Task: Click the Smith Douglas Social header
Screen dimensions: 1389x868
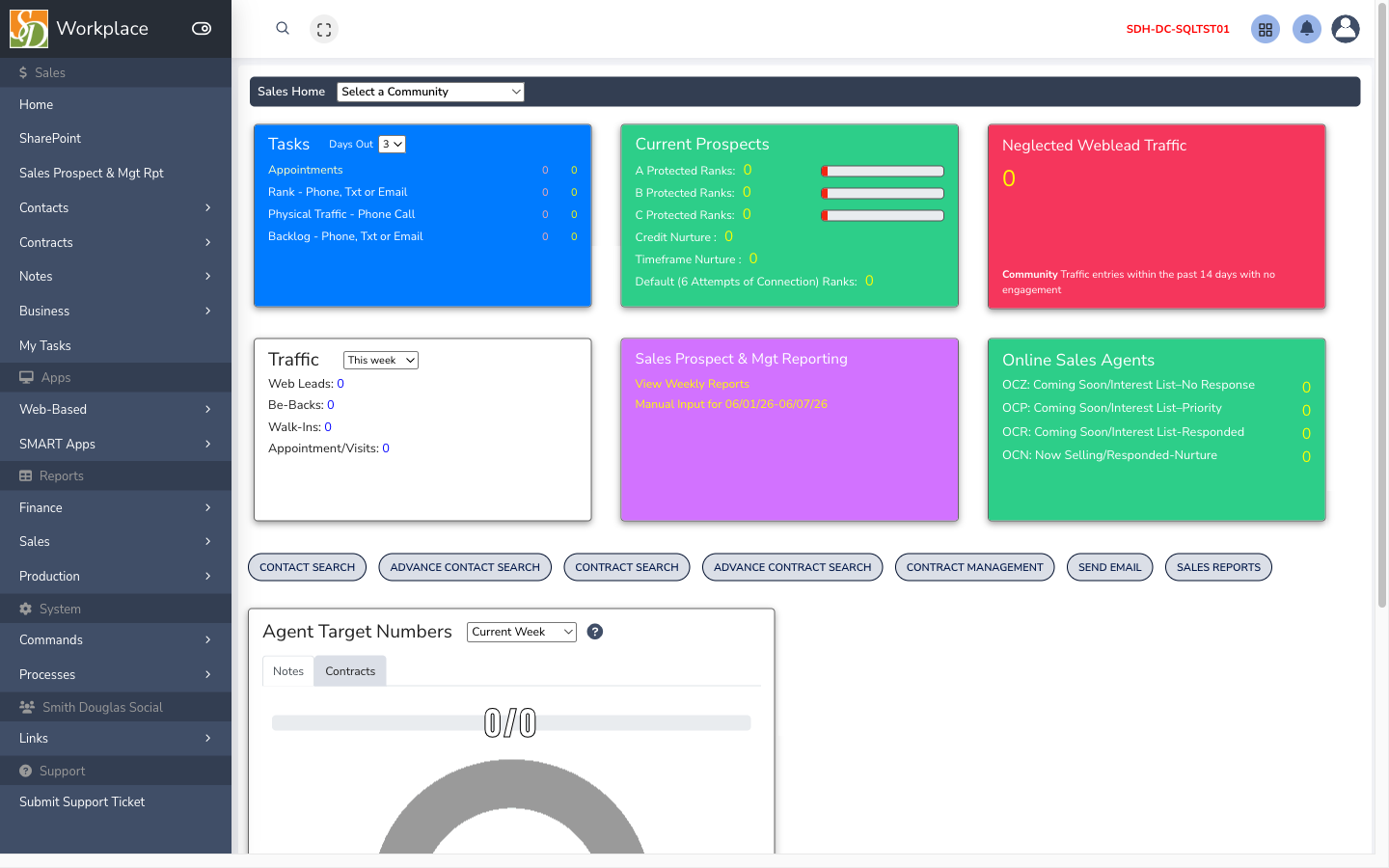Action: point(116,707)
